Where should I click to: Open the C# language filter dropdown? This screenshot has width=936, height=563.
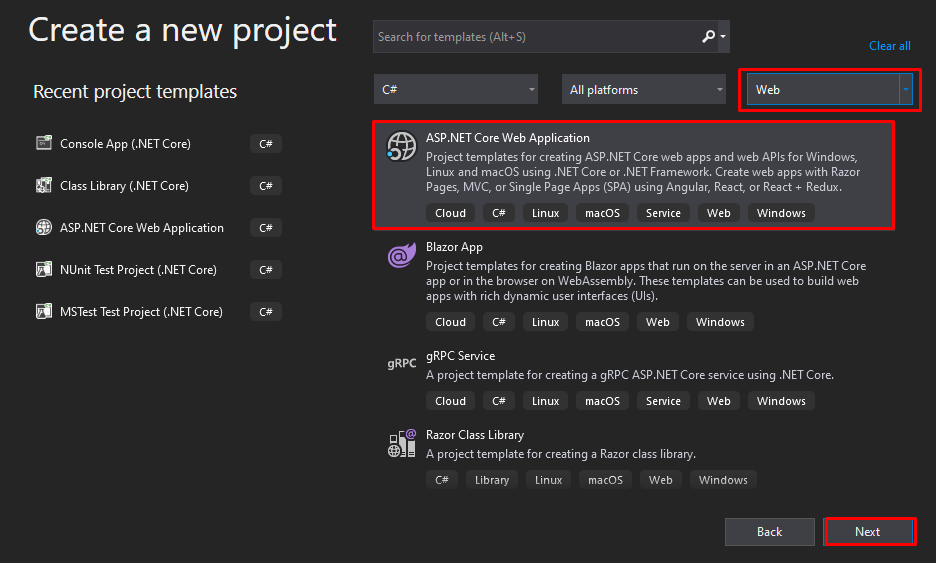click(x=456, y=90)
